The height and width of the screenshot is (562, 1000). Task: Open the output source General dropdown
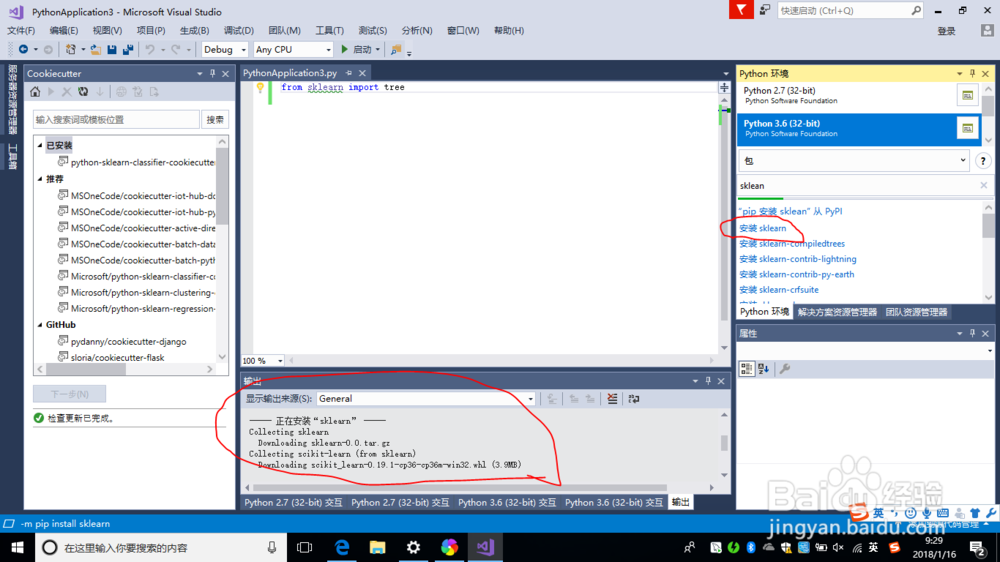[530, 399]
